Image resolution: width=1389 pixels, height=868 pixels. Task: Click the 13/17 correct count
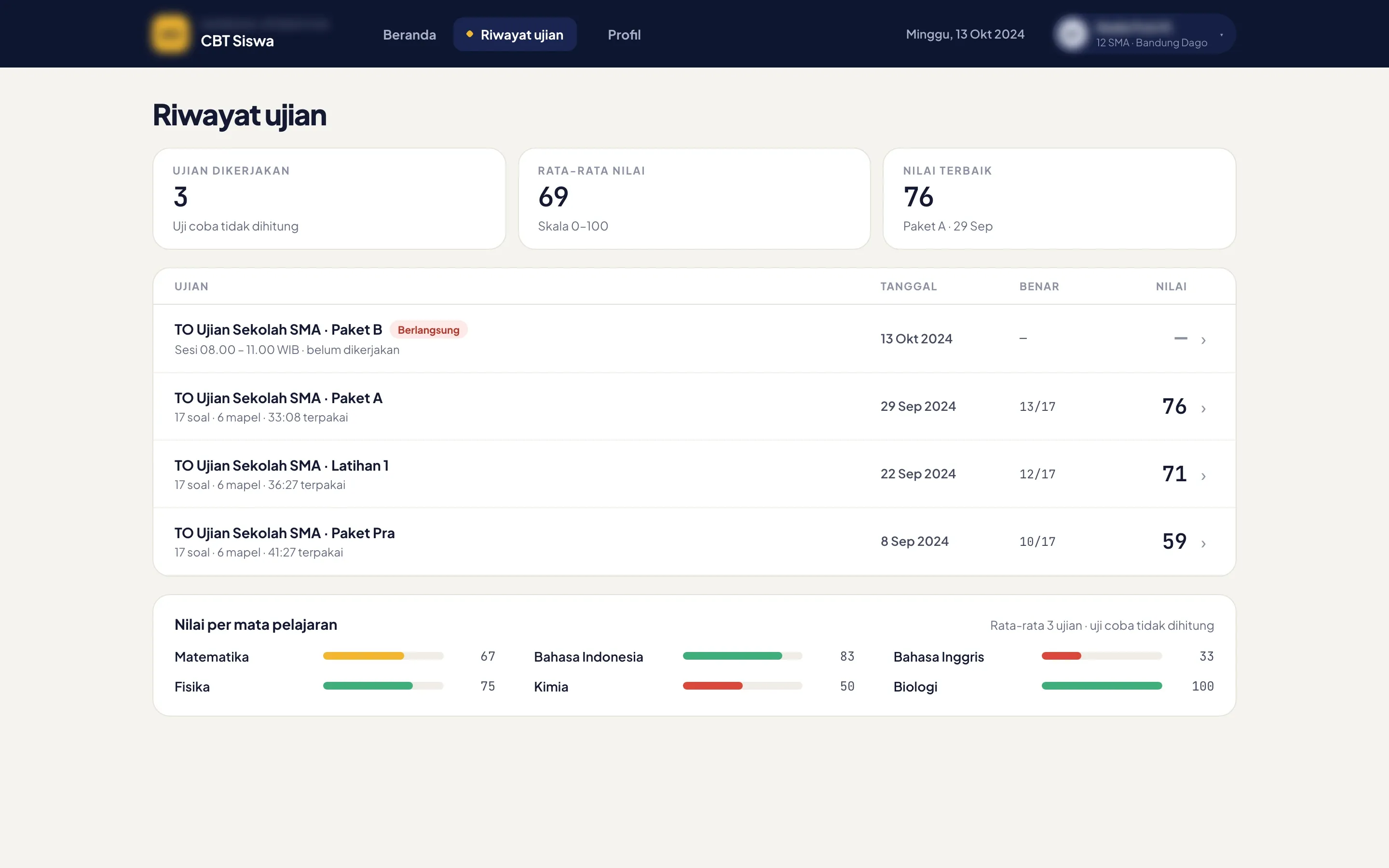point(1037,407)
